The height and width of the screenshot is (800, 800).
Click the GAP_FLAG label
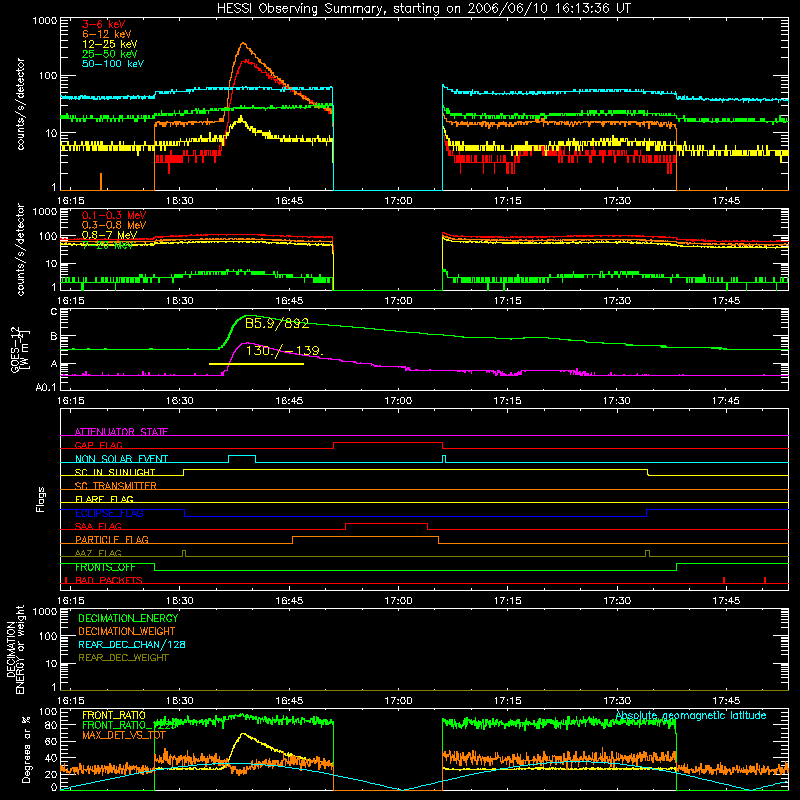(x=98, y=445)
